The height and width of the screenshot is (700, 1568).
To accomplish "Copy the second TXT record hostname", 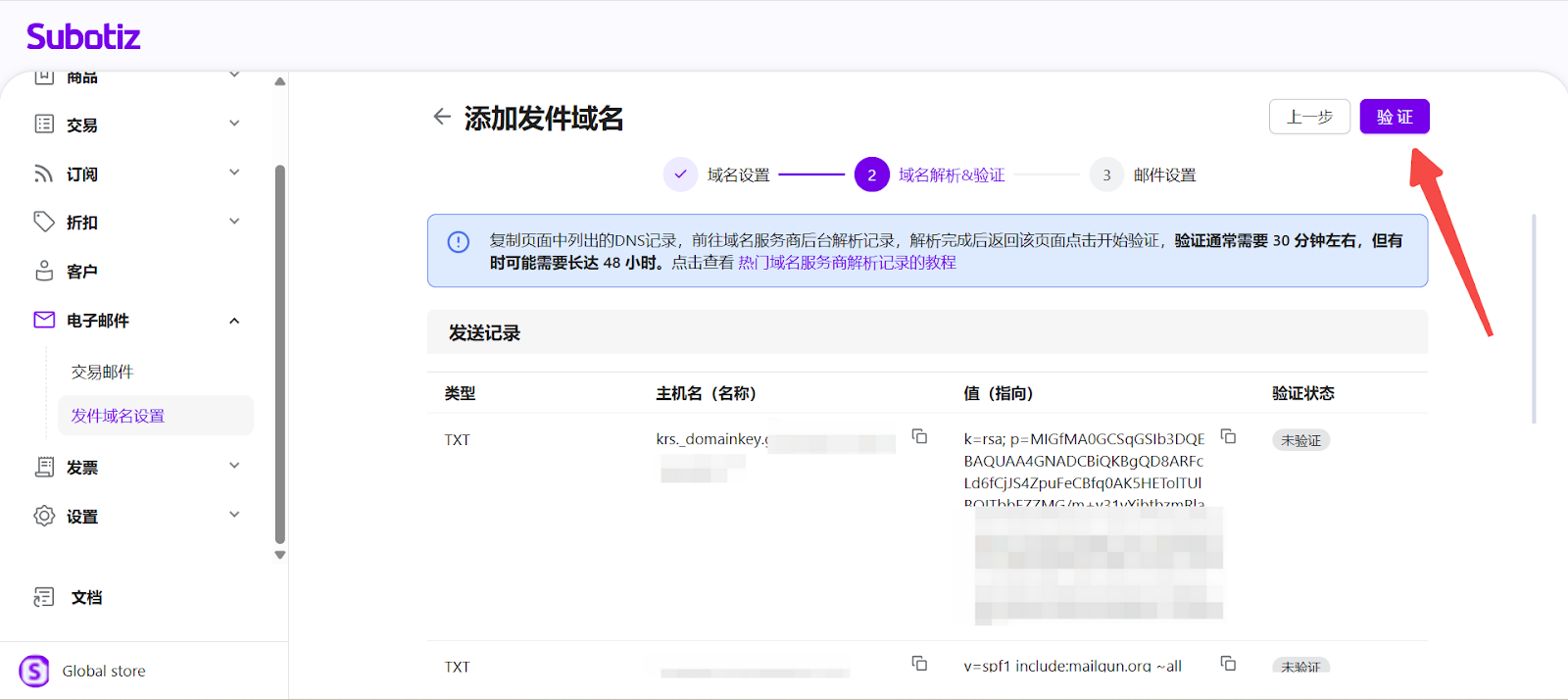I will [x=919, y=664].
